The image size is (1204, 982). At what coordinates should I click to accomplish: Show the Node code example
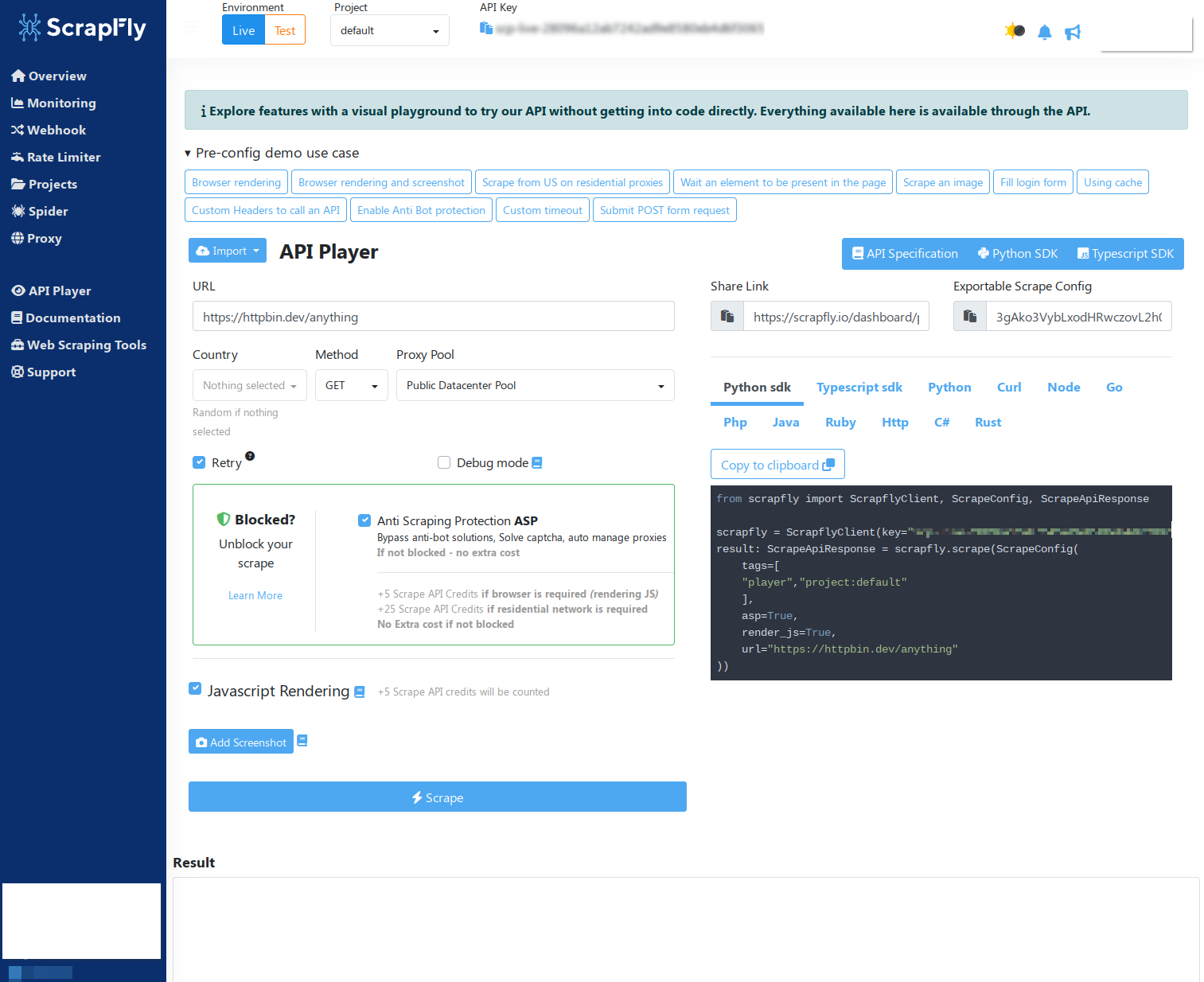point(1064,388)
